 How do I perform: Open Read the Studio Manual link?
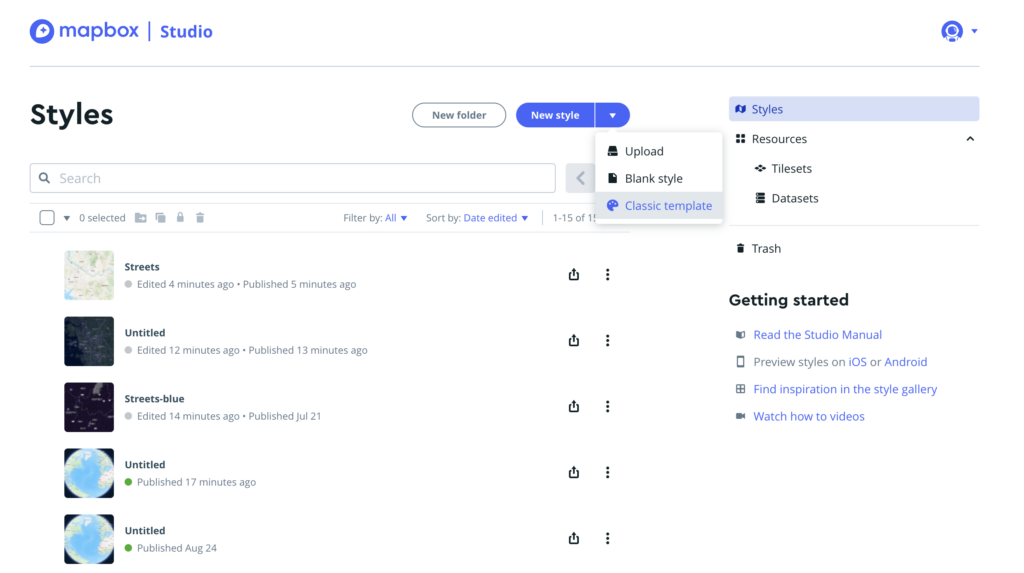tap(817, 335)
